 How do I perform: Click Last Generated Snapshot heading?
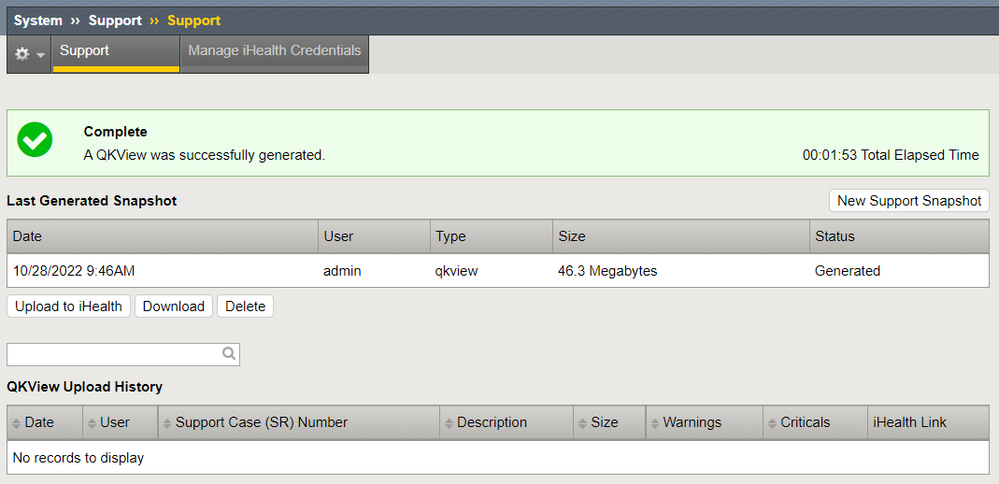92,201
